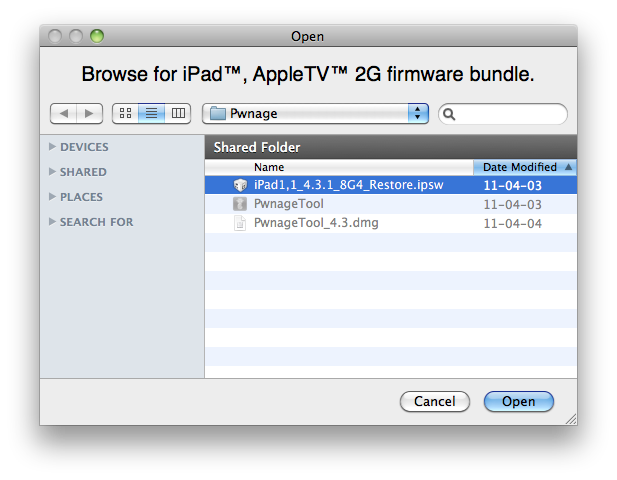This screenshot has width=617, height=480.
Task: Expand the DEVICES sidebar section
Action: click(52, 147)
